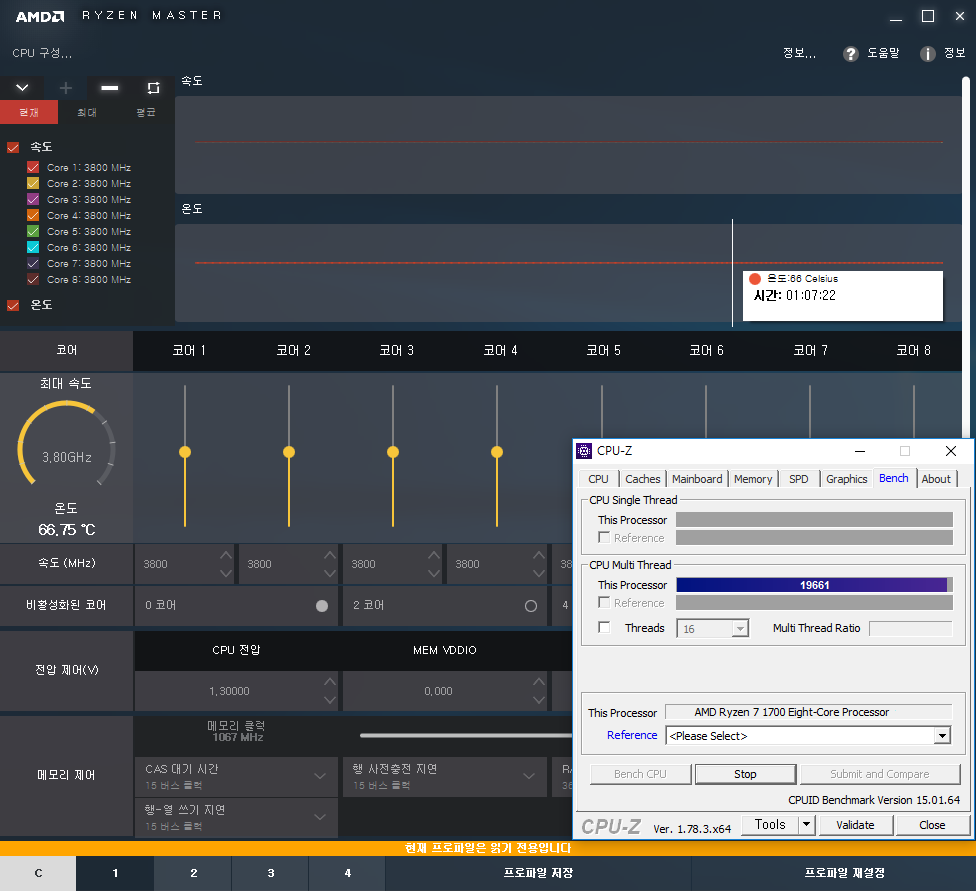Switch to the 최대 graph tab

(x=87, y=113)
